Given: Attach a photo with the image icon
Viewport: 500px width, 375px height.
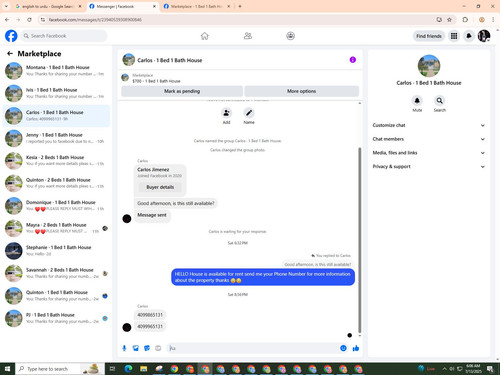Looking at the screenshot, I should click(136, 348).
